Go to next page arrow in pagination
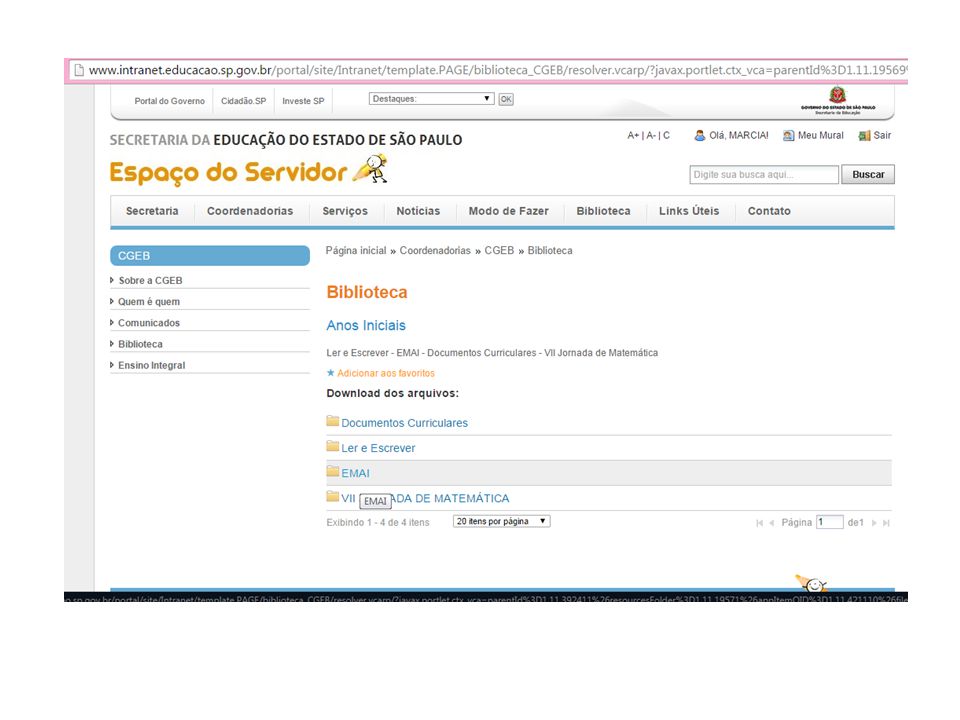 tap(874, 523)
